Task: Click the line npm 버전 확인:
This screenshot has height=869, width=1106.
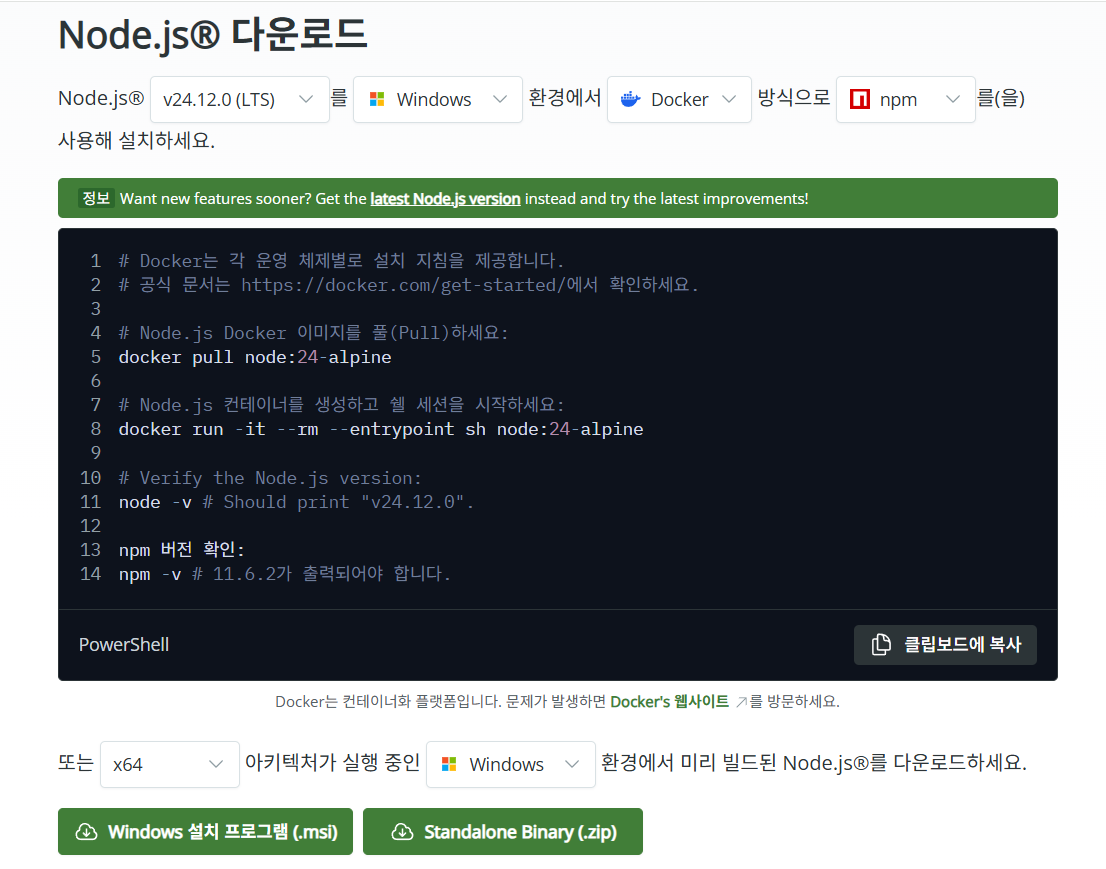Action: tap(181, 549)
